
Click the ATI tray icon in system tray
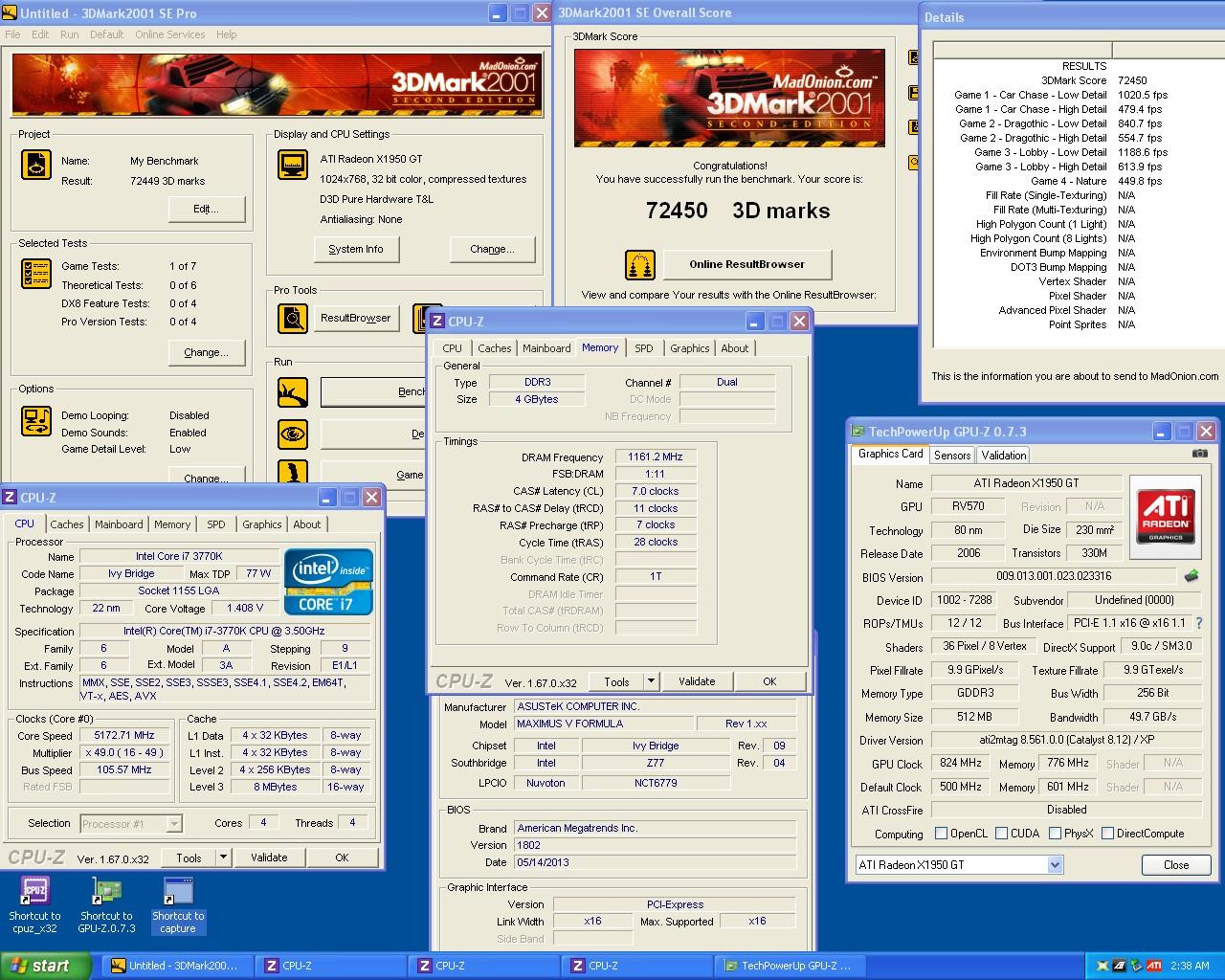point(1154,966)
